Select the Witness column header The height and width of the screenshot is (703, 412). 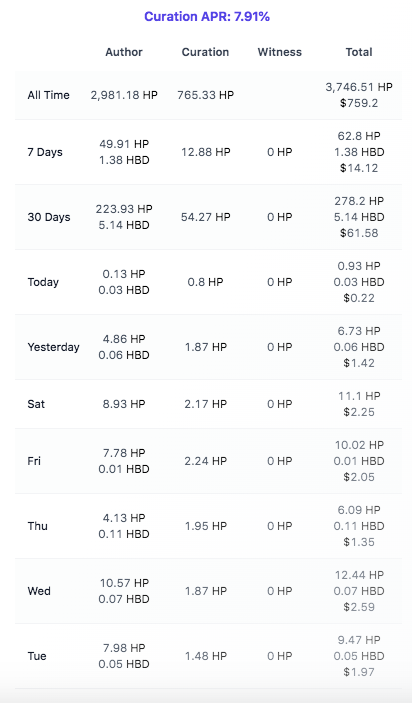coord(280,52)
